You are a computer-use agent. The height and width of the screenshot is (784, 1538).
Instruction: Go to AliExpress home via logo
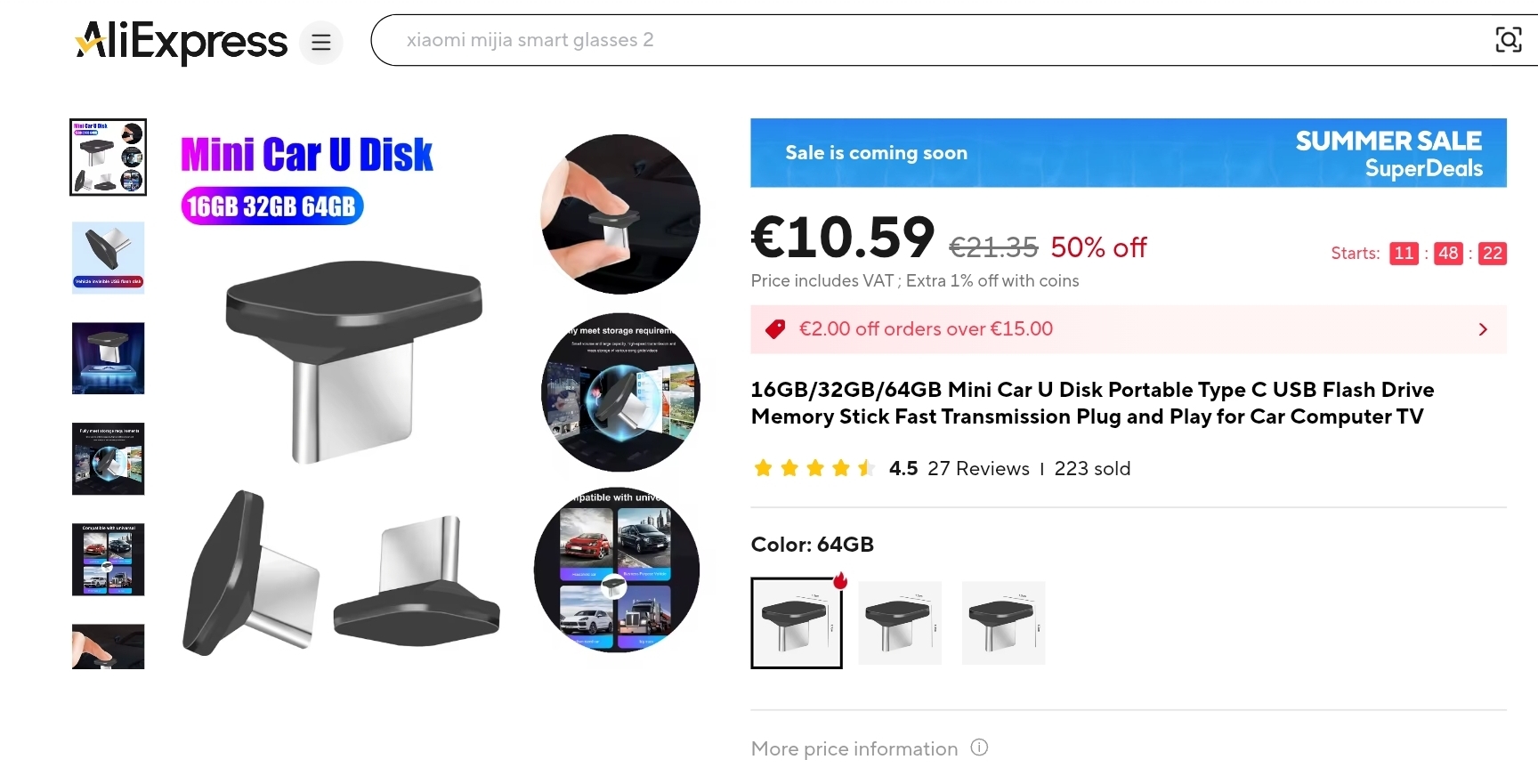click(182, 41)
